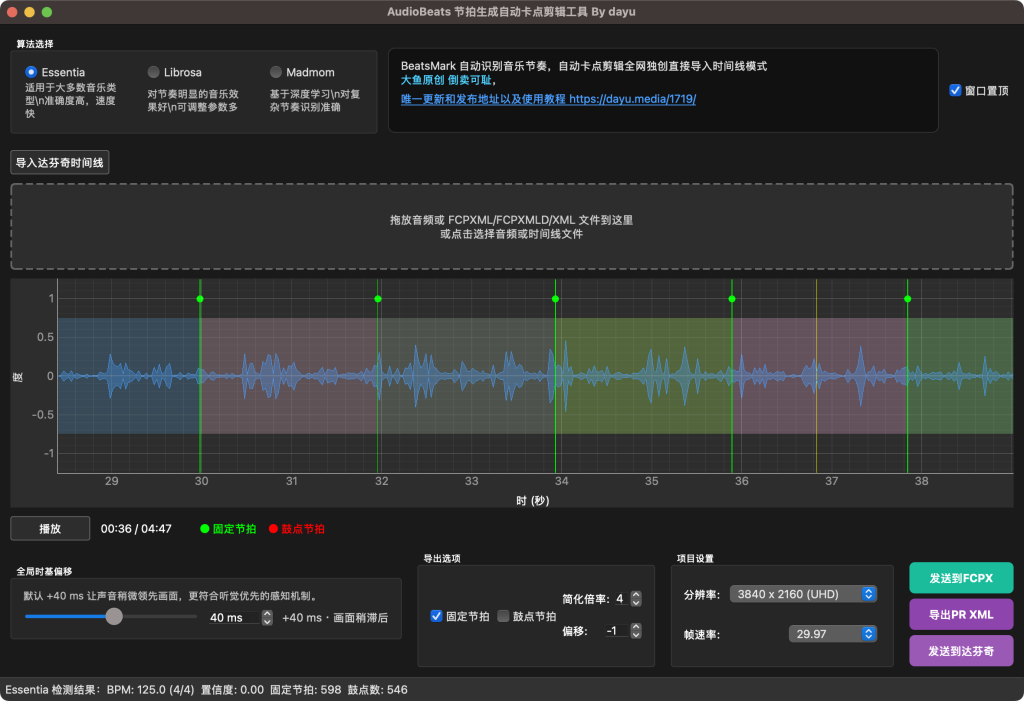Select the Essentia algorithm radio button
Viewport: 1024px width, 701px height.
31,72
